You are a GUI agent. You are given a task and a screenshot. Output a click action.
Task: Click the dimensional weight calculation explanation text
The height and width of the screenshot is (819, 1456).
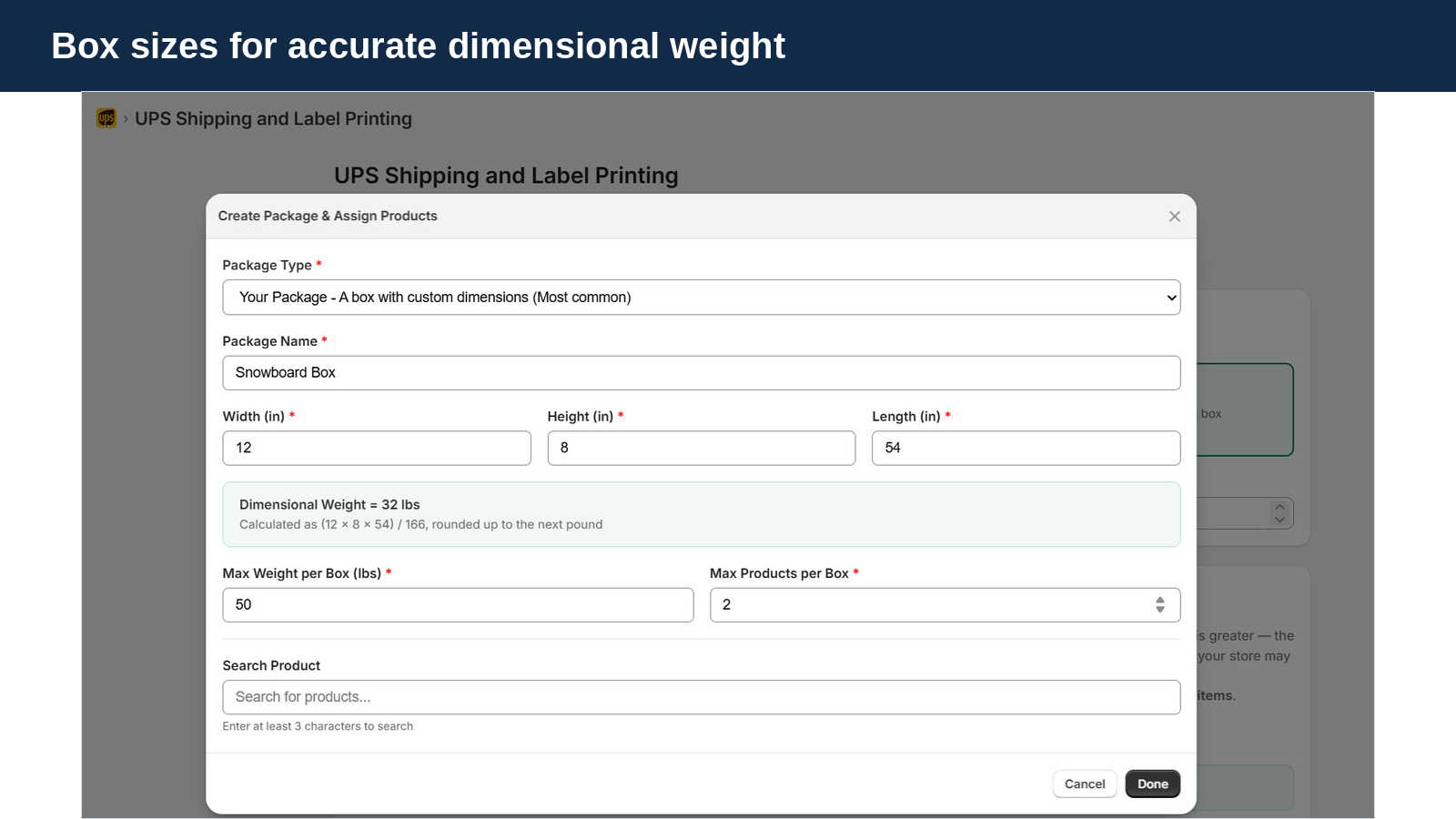point(420,525)
